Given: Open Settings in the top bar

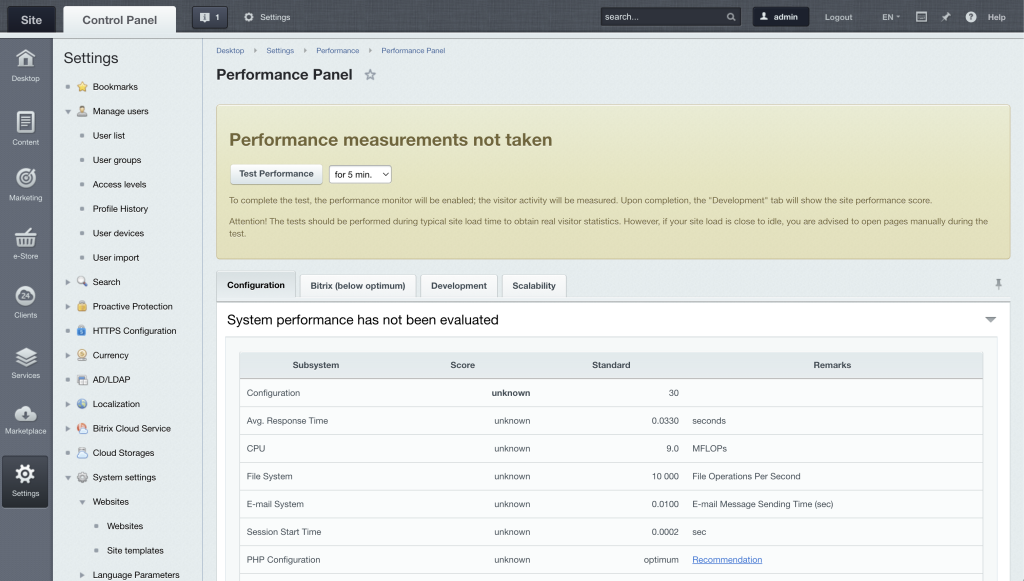Looking at the screenshot, I should click(267, 17).
